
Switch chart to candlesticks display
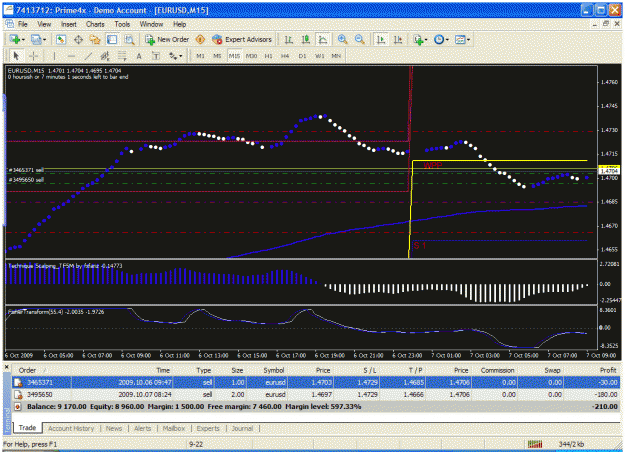306,39
